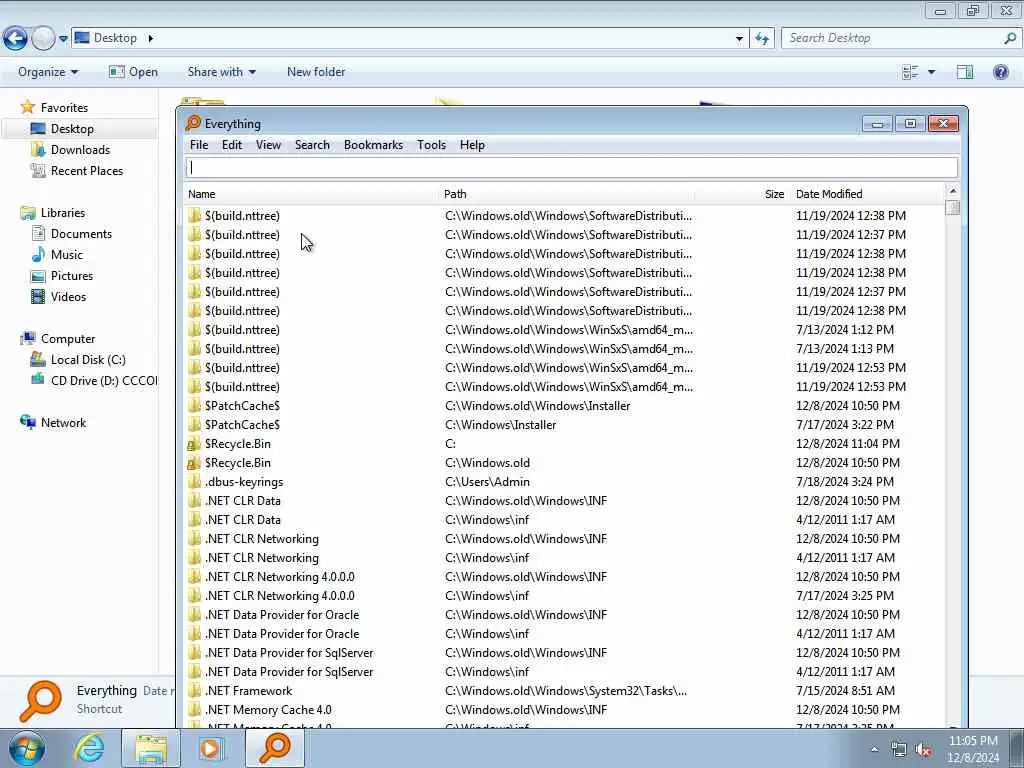The width and height of the screenshot is (1024, 768).
Task: Open Pictures library in navigation pane
Action: [72, 276]
